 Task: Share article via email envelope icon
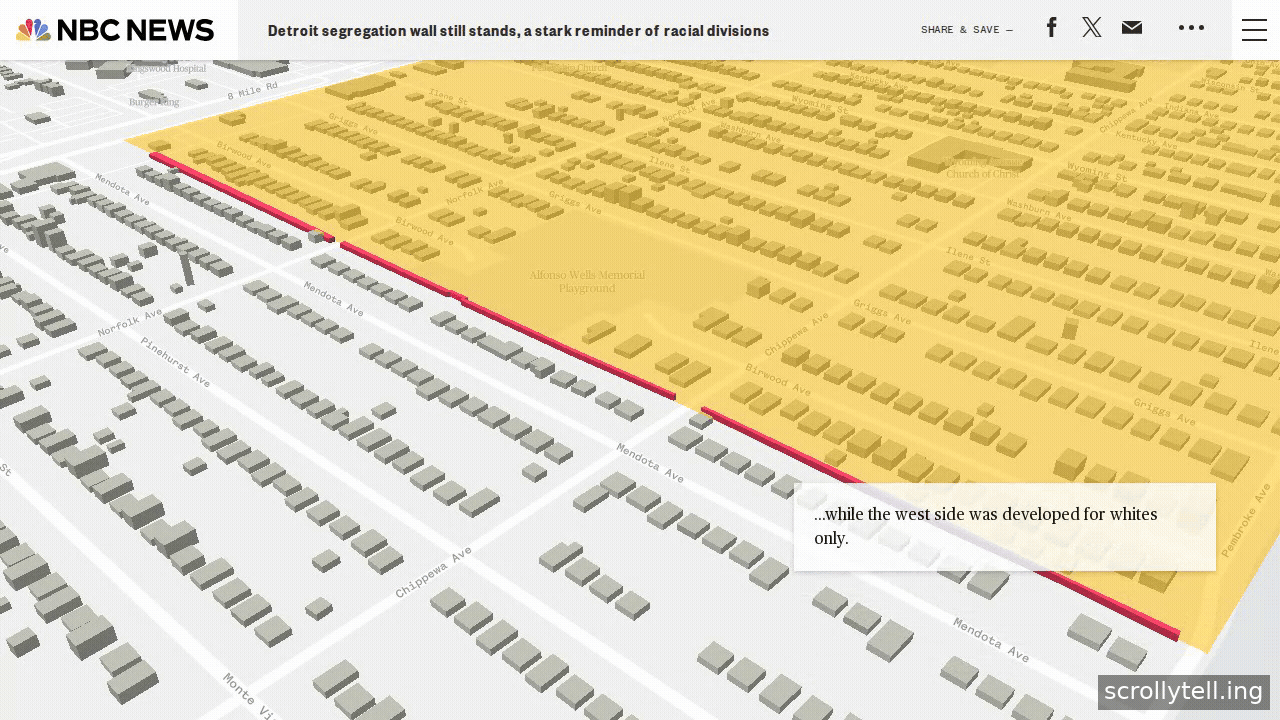tap(1132, 28)
